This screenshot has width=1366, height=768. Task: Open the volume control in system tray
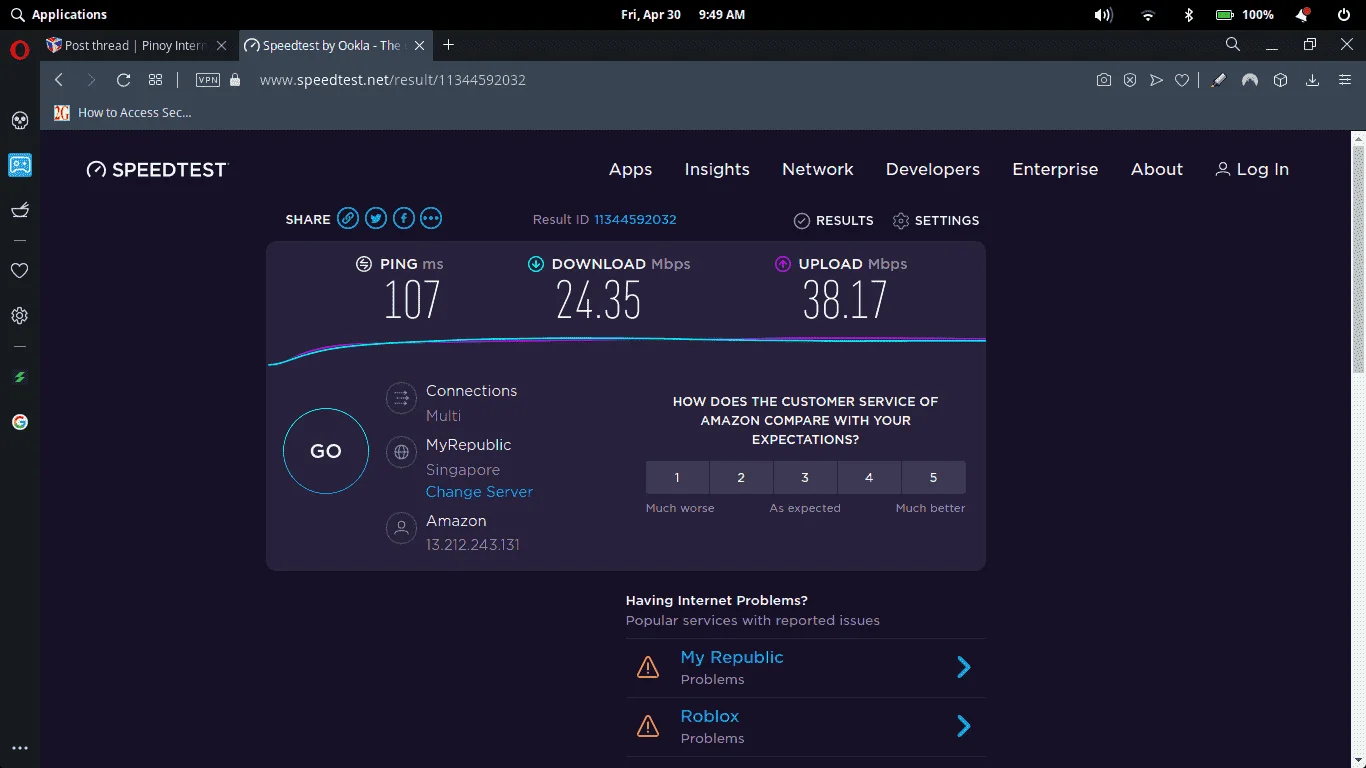1103,15
